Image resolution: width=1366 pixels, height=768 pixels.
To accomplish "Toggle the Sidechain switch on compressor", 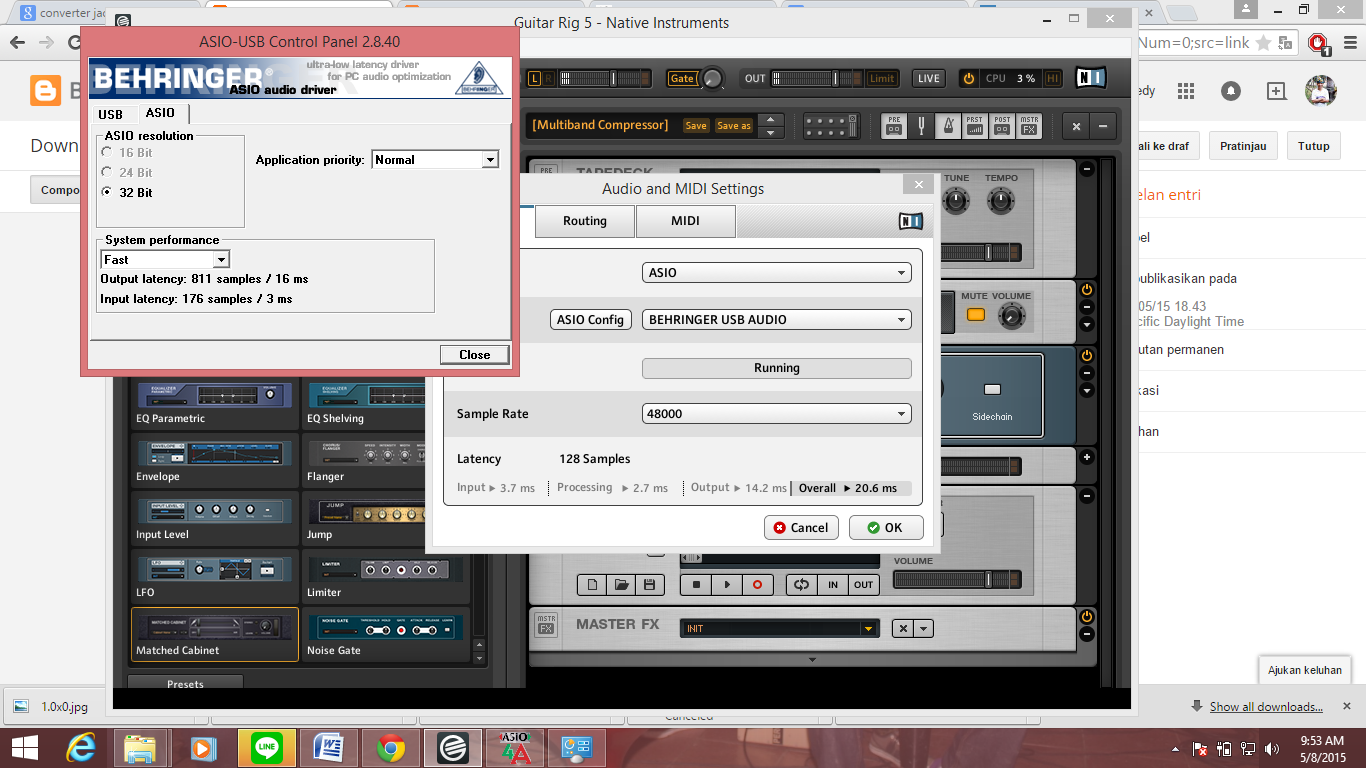I will click(x=992, y=389).
